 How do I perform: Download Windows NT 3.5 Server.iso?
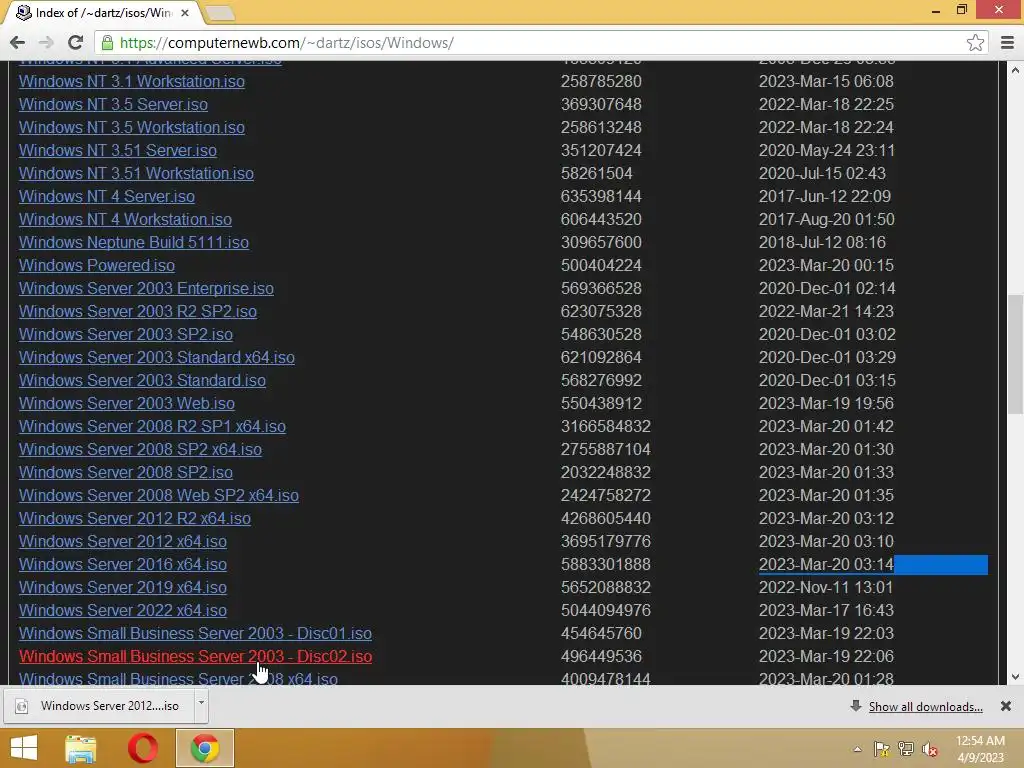click(x=113, y=104)
